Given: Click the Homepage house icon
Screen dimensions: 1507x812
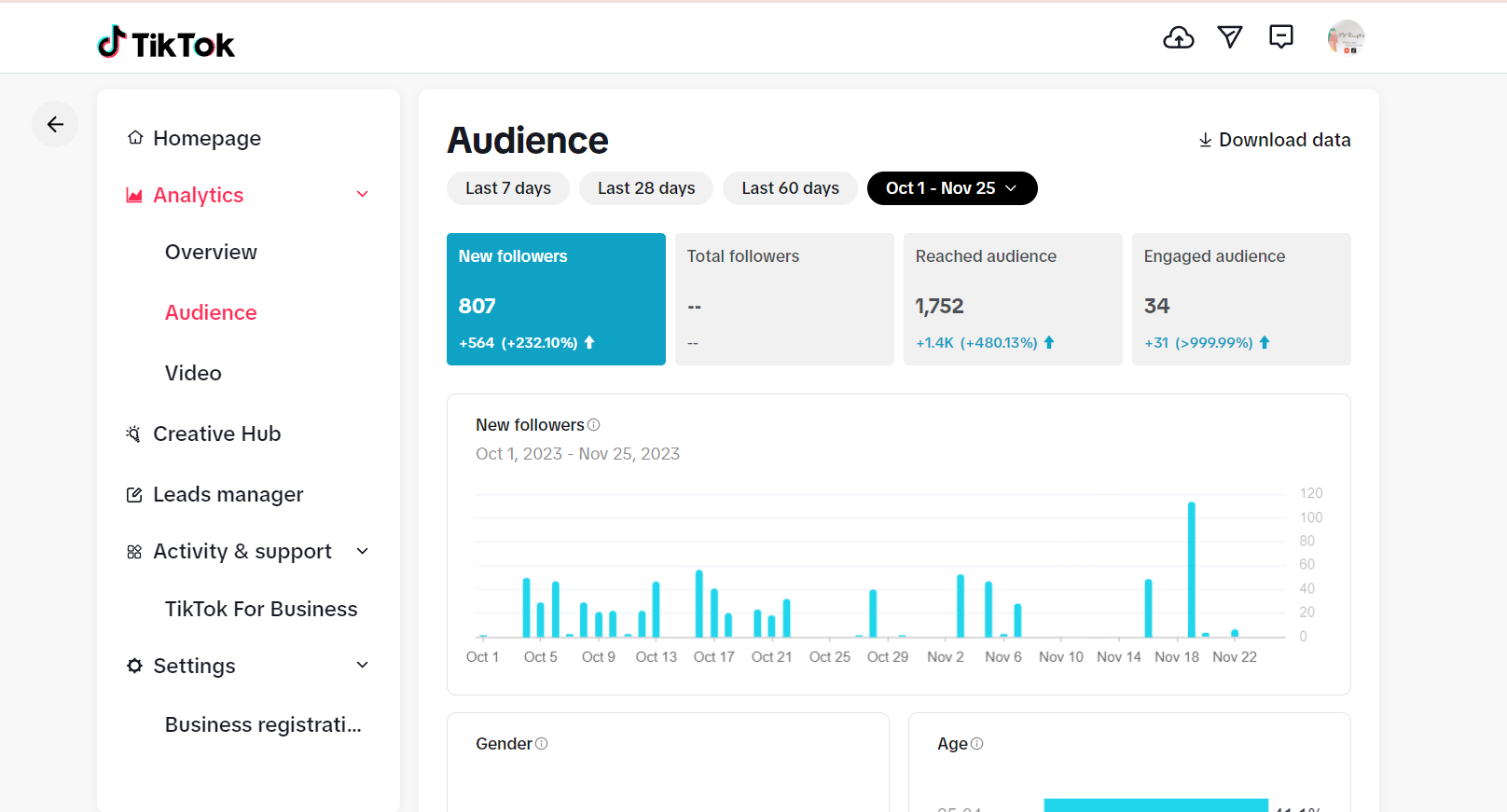Looking at the screenshot, I should coord(135,138).
